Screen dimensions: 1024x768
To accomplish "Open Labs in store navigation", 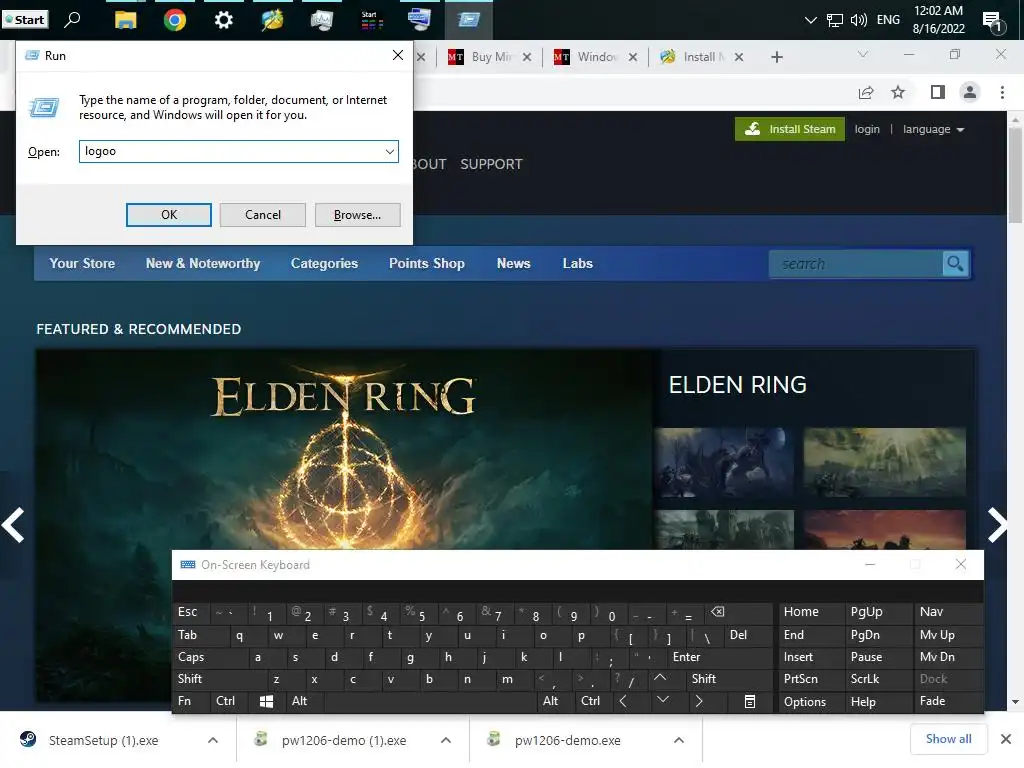I will click(577, 264).
